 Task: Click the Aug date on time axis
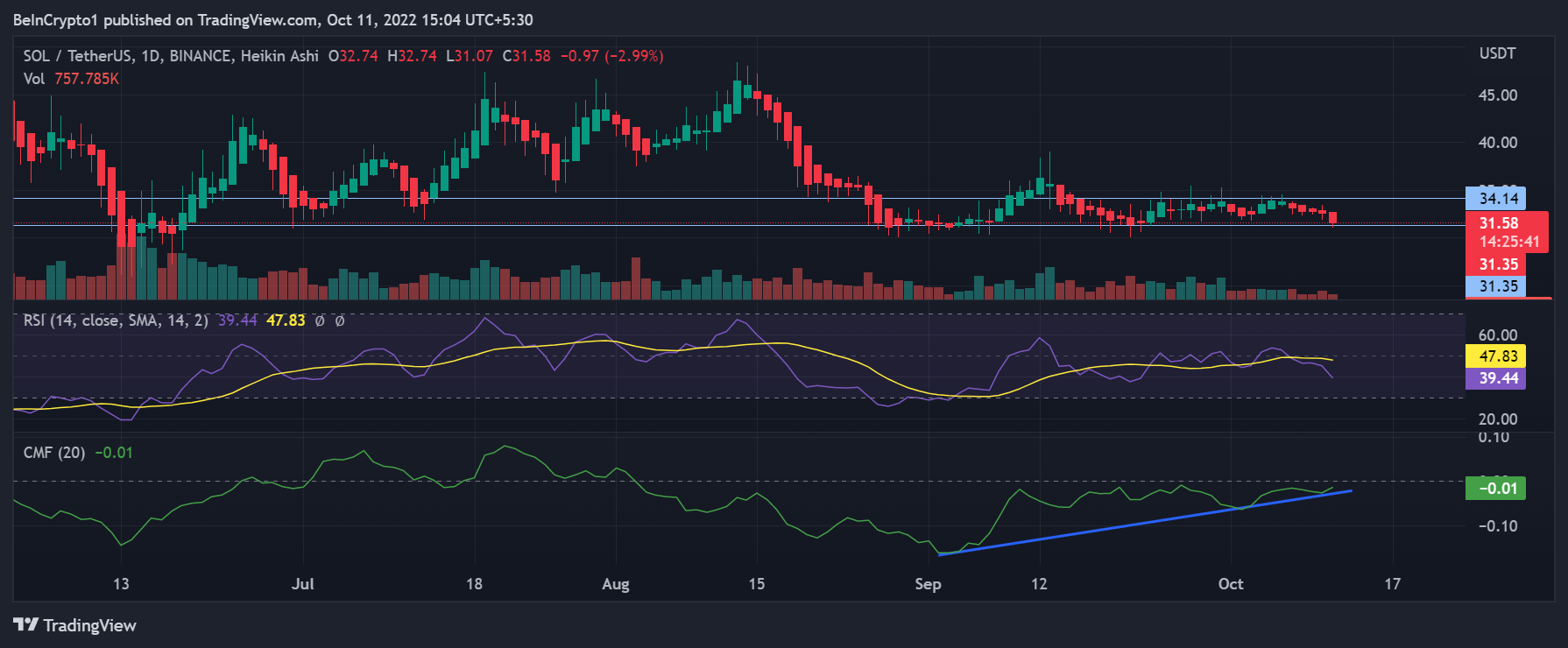pyautogui.click(x=616, y=584)
